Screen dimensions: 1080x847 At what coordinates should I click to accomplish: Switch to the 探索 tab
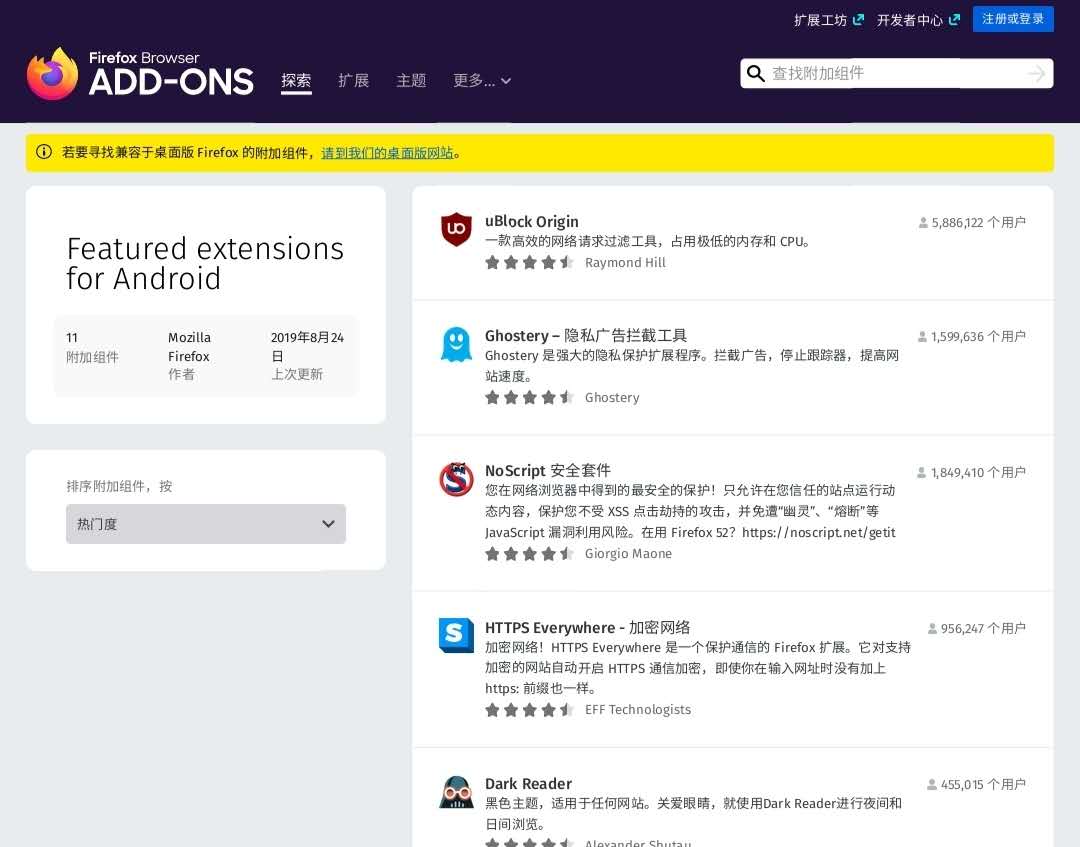[x=296, y=81]
